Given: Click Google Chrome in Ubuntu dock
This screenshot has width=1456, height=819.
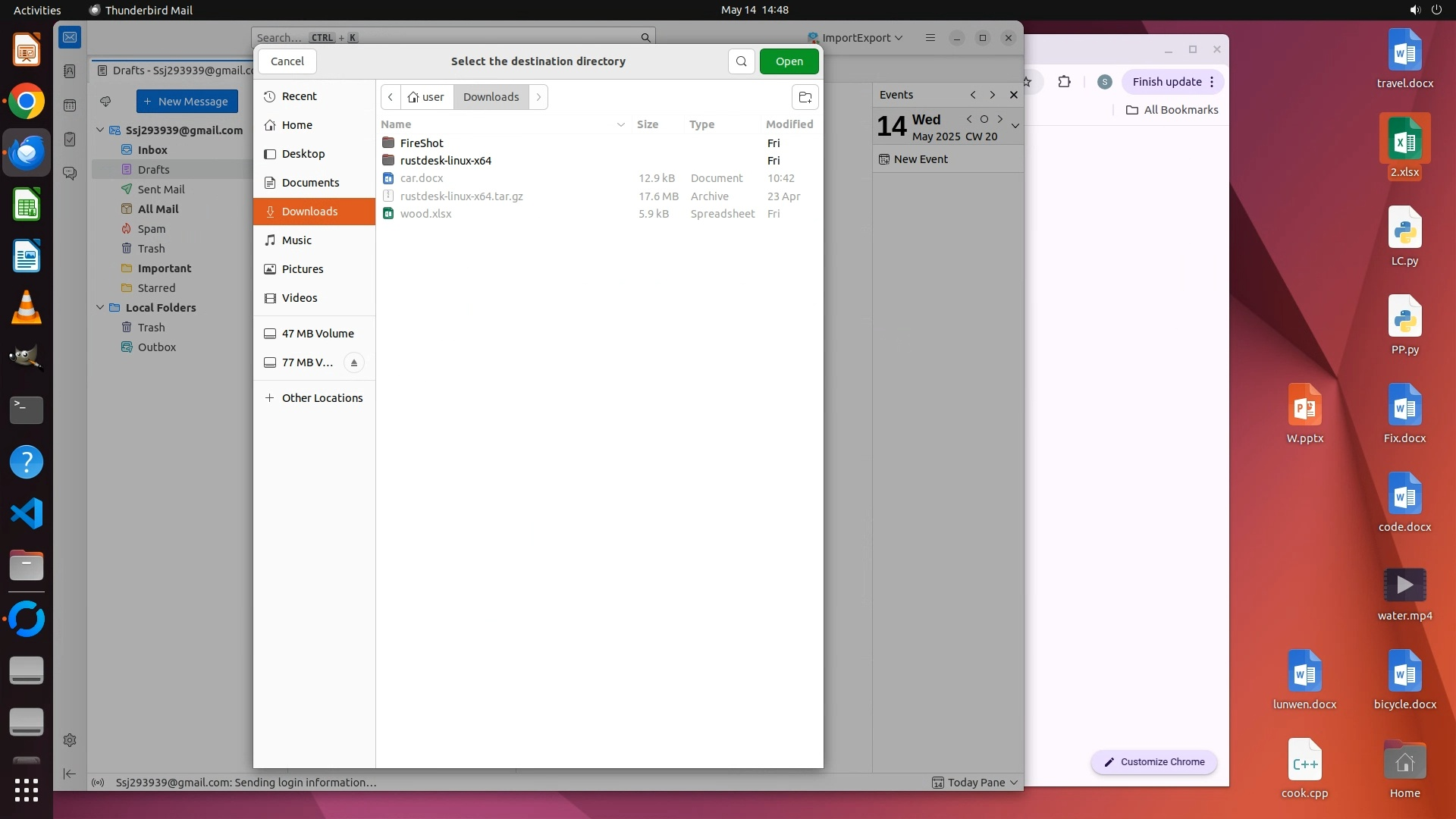Looking at the screenshot, I should pos(27,102).
